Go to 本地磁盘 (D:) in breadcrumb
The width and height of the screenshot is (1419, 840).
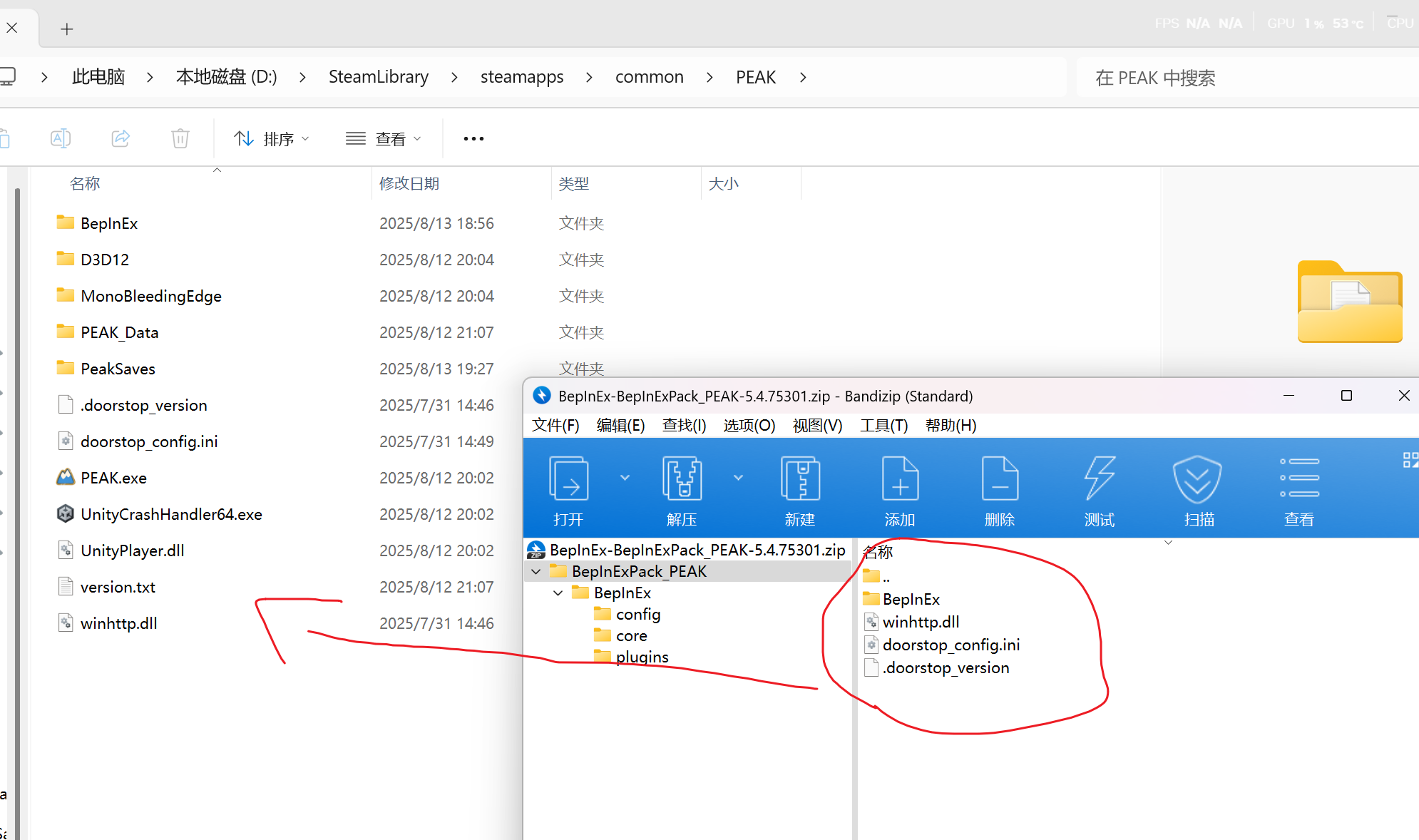(226, 77)
